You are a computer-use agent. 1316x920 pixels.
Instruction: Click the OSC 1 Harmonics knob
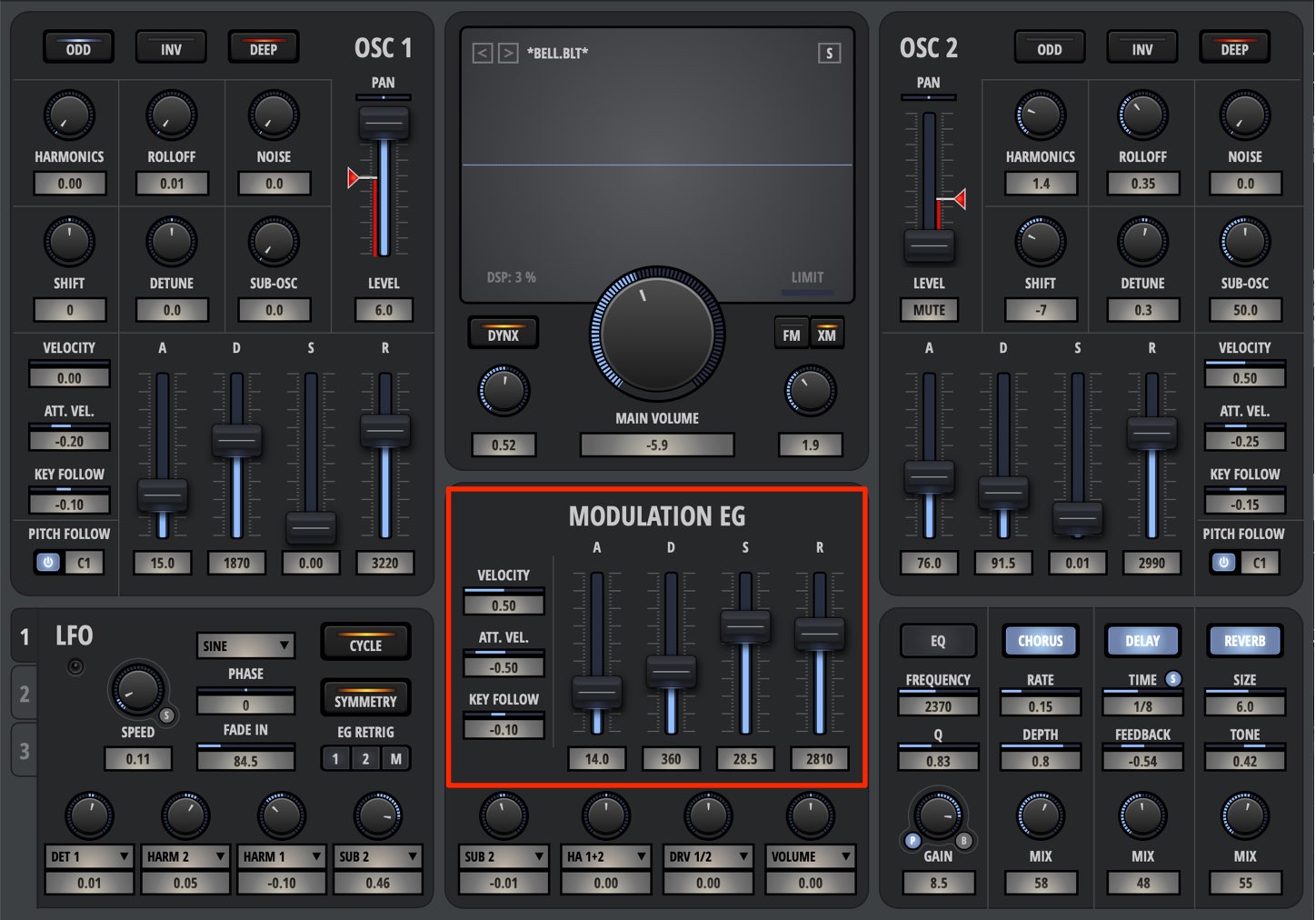coord(69,115)
